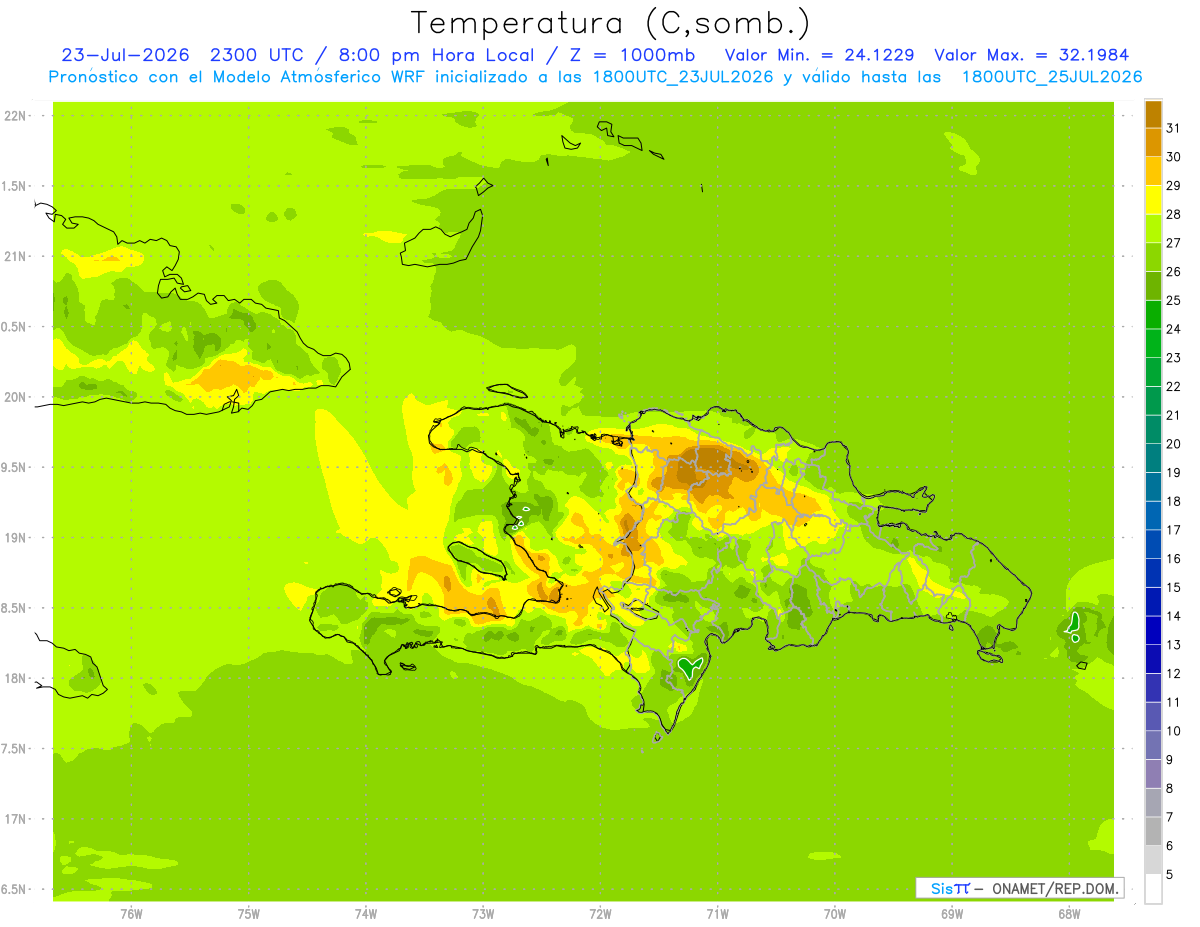The height and width of the screenshot is (927, 1200).
Task: Click the 73W longitude axis label
Action: 483,913
